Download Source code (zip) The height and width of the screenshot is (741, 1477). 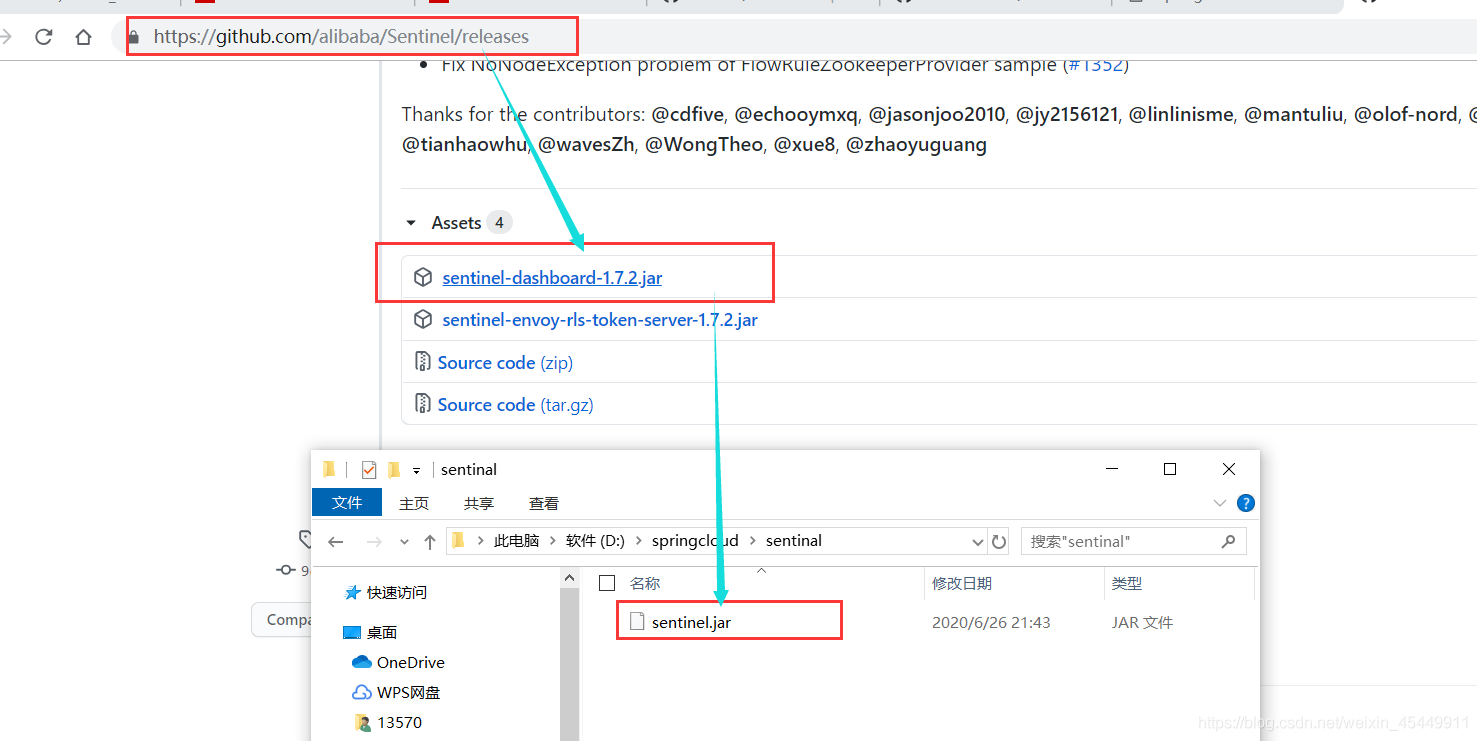coord(505,362)
